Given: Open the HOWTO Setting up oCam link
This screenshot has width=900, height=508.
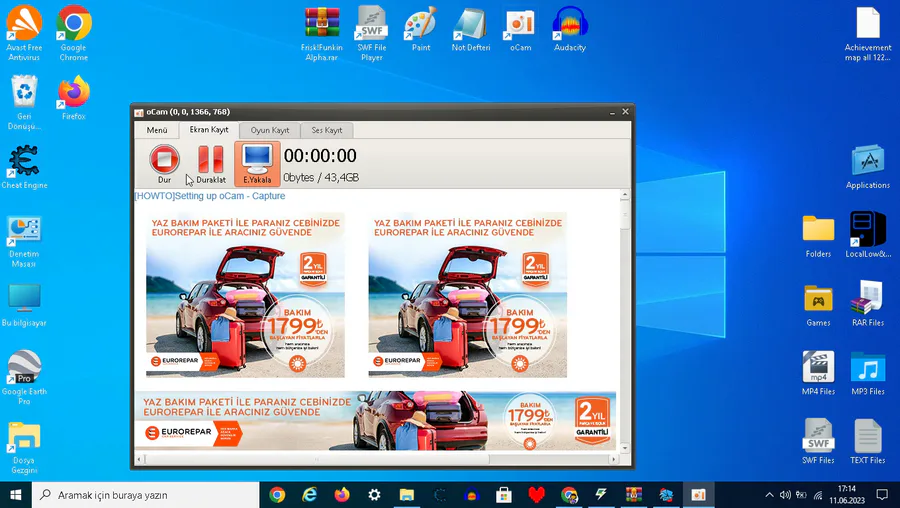Looking at the screenshot, I should coord(210,196).
